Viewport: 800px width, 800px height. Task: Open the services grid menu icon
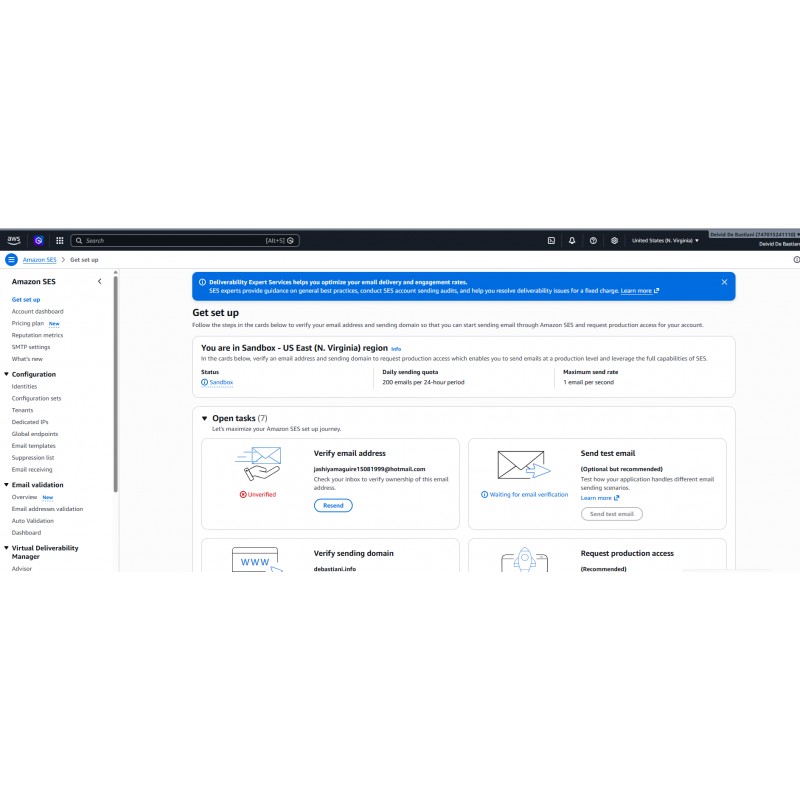(60, 240)
